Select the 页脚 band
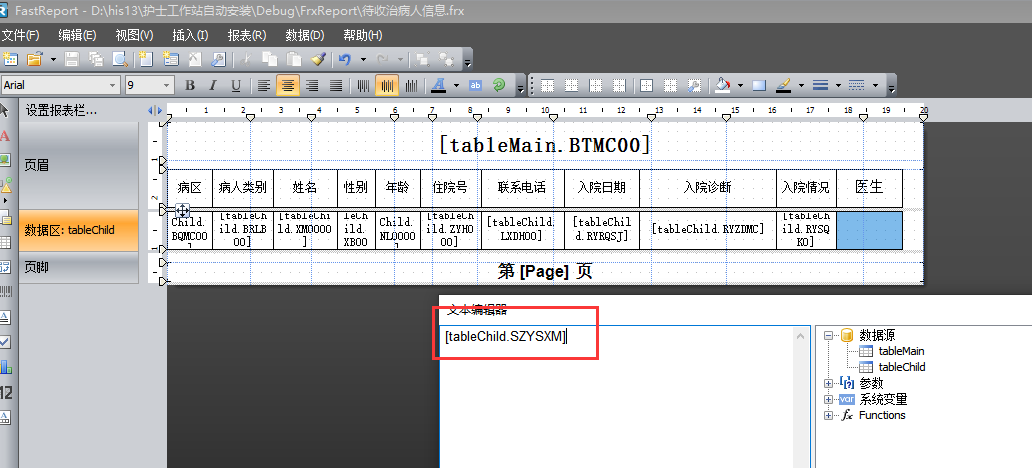1032x468 pixels. coord(79,267)
